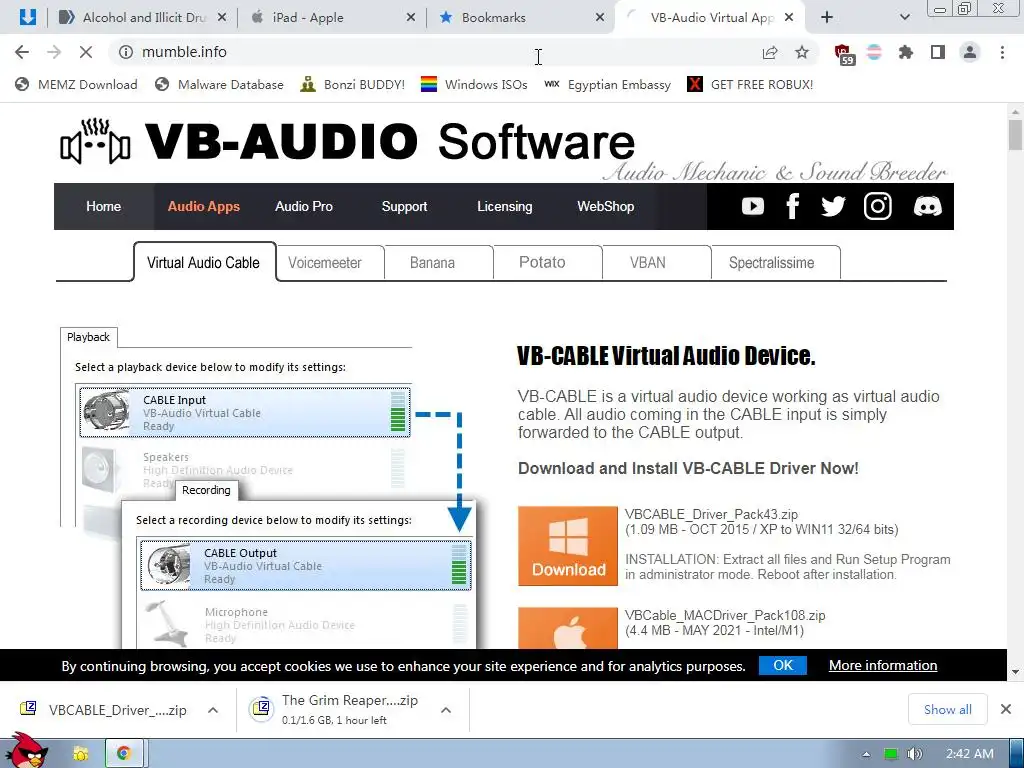Open Malware Database bookmark

tap(219, 85)
